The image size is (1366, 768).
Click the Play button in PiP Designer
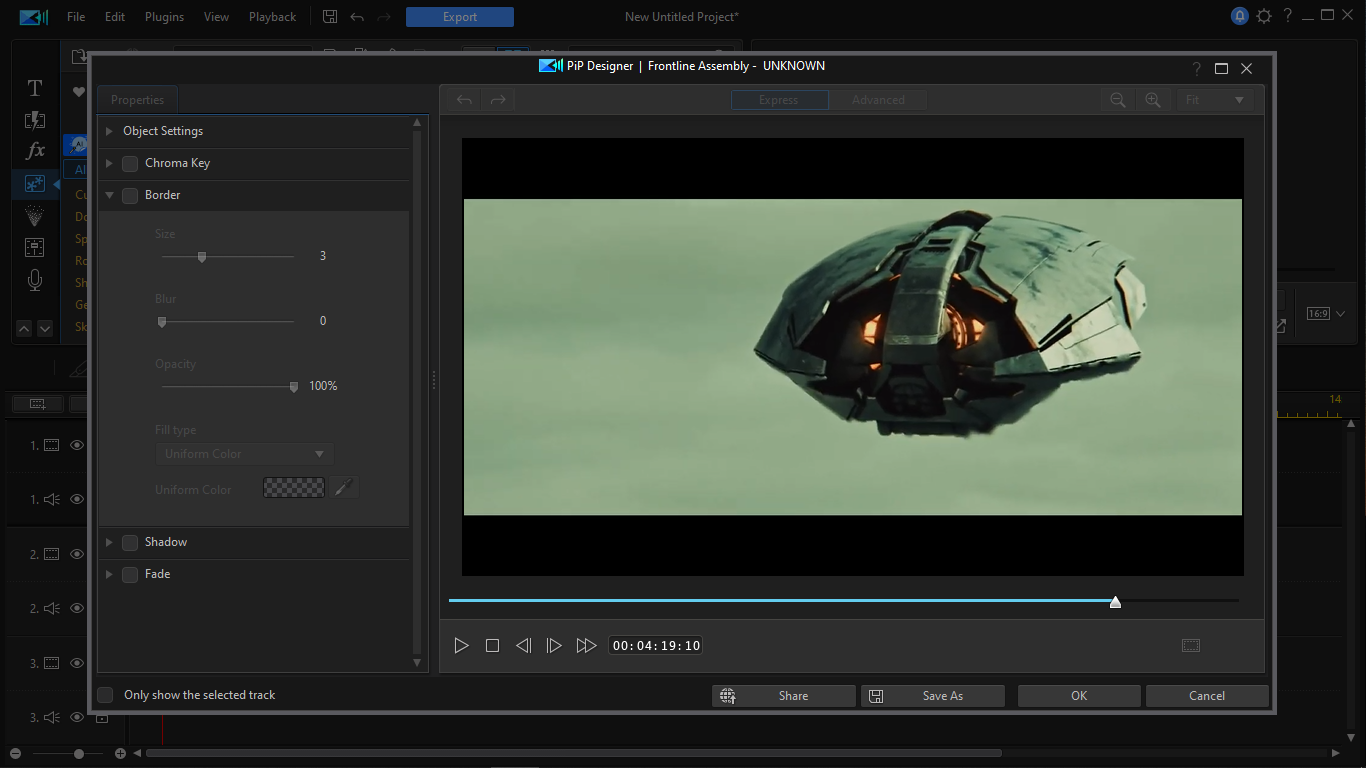click(x=461, y=646)
